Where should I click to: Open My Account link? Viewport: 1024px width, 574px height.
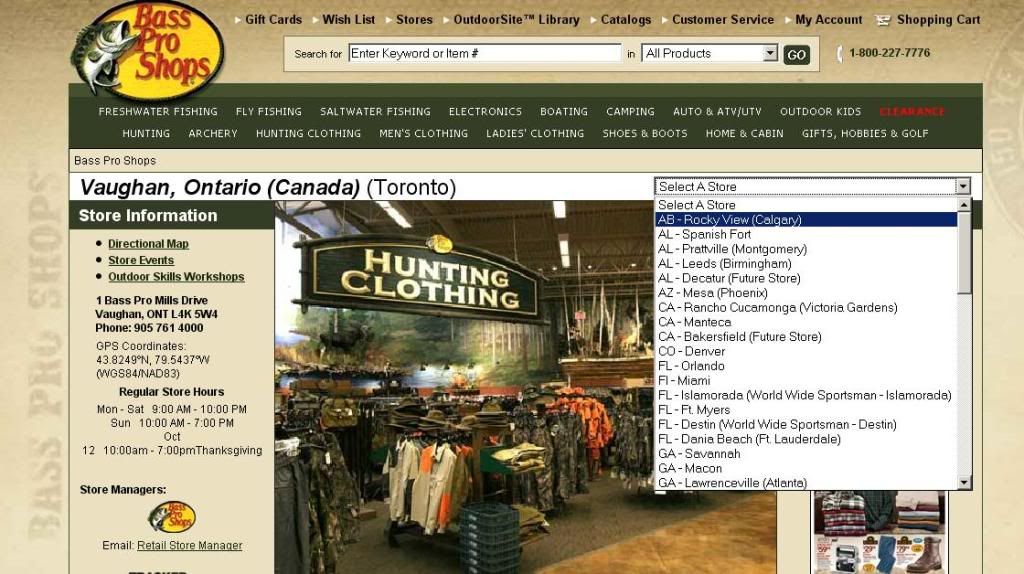[x=829, y=20]
